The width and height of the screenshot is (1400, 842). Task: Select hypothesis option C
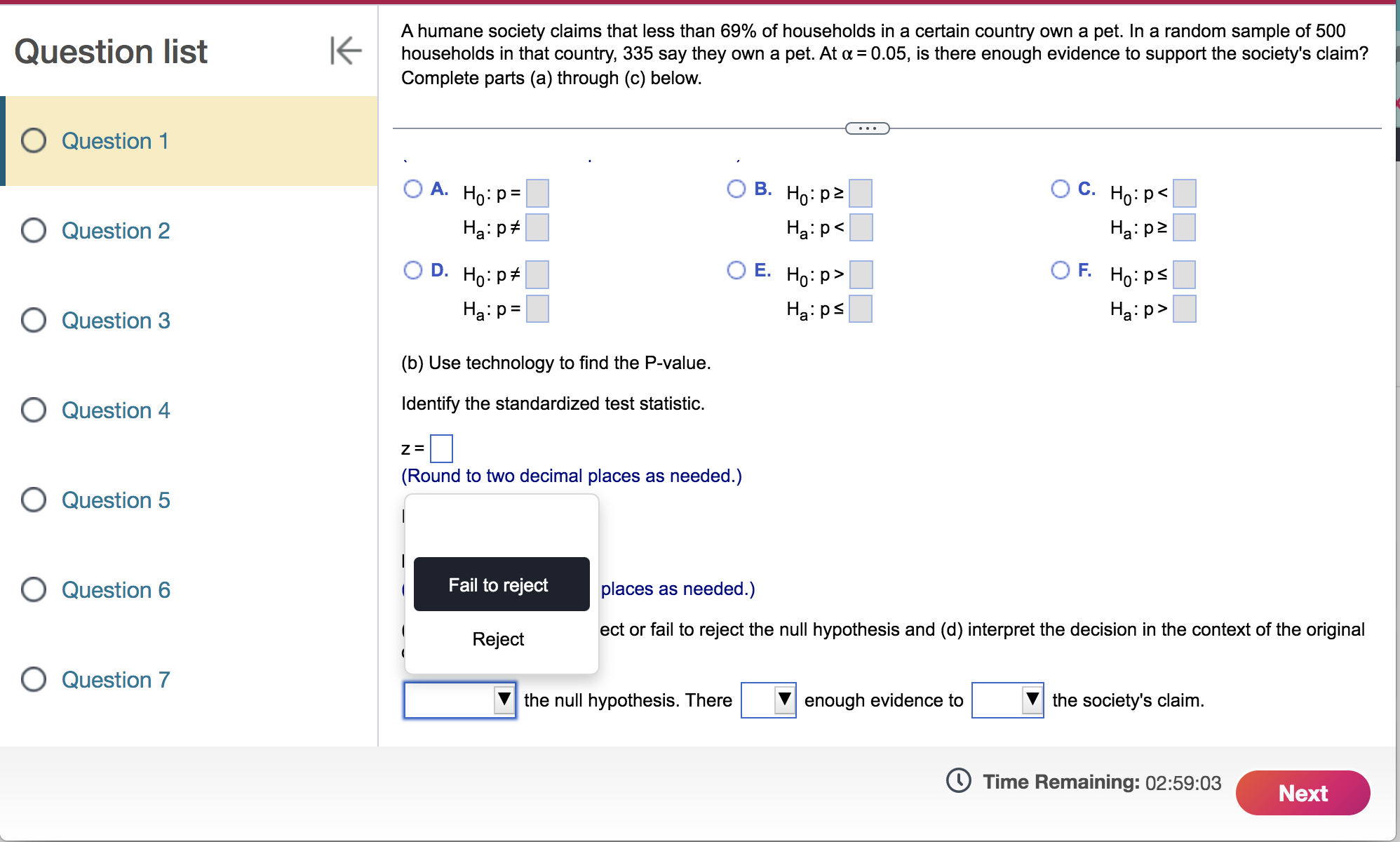coord(1060,189)
